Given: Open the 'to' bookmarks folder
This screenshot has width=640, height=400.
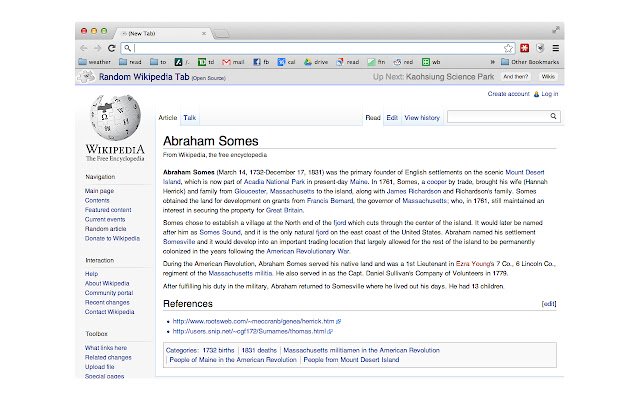Looking at the screenshot, I should pyautogui.click(x=158, y=62).
